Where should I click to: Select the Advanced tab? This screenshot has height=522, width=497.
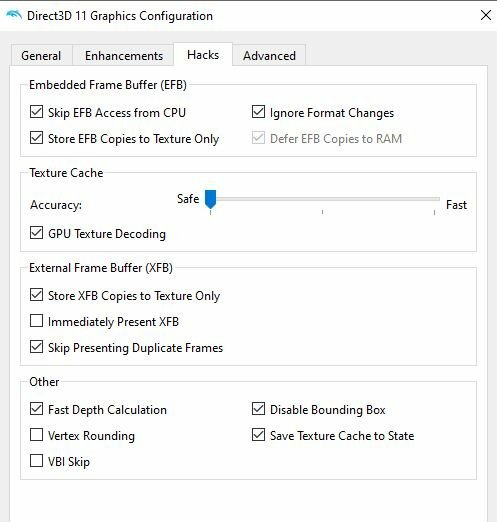tap(269, 55)
